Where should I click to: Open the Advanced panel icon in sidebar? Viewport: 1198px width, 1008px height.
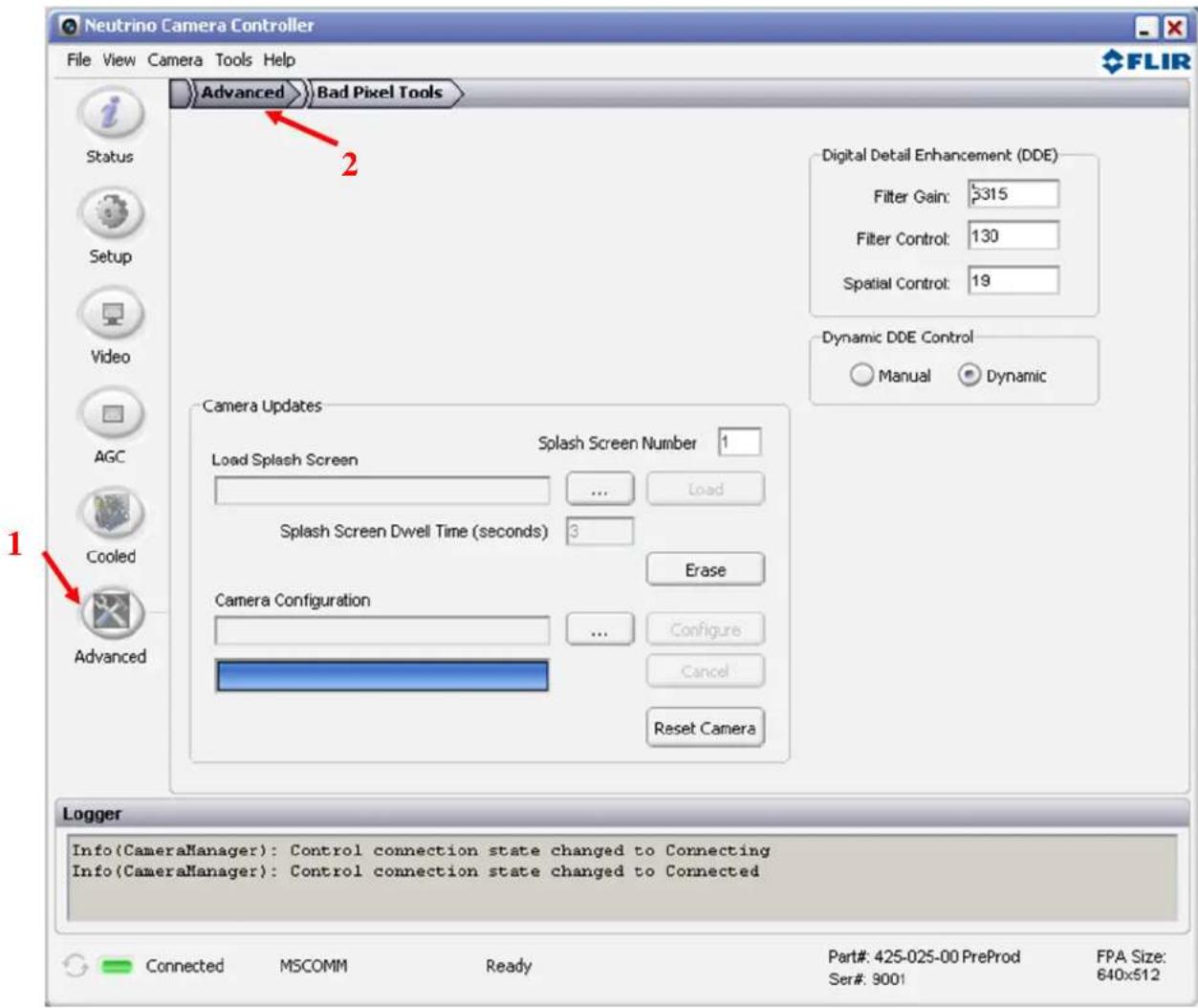(x=111, y=613)
